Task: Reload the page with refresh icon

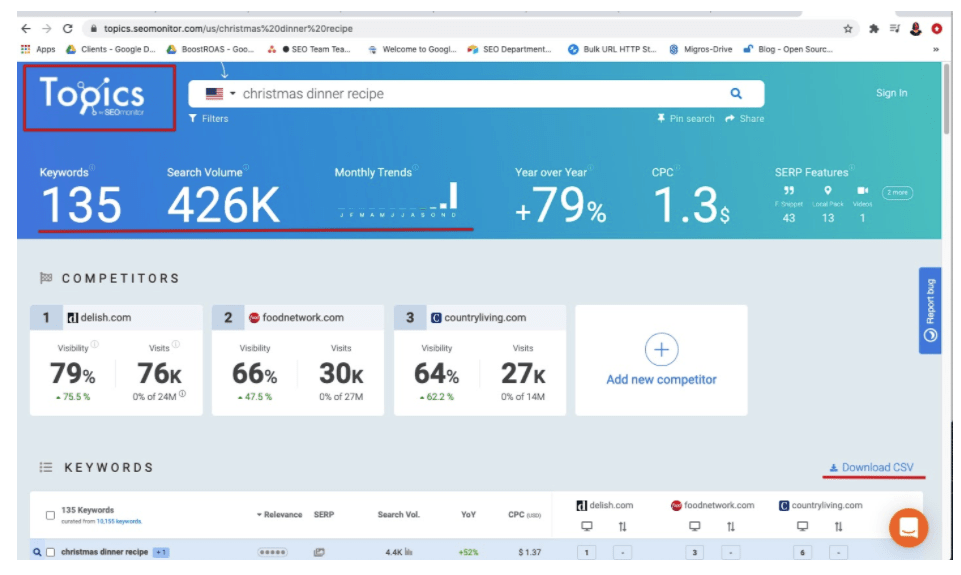Action: (x=67, y=28)
